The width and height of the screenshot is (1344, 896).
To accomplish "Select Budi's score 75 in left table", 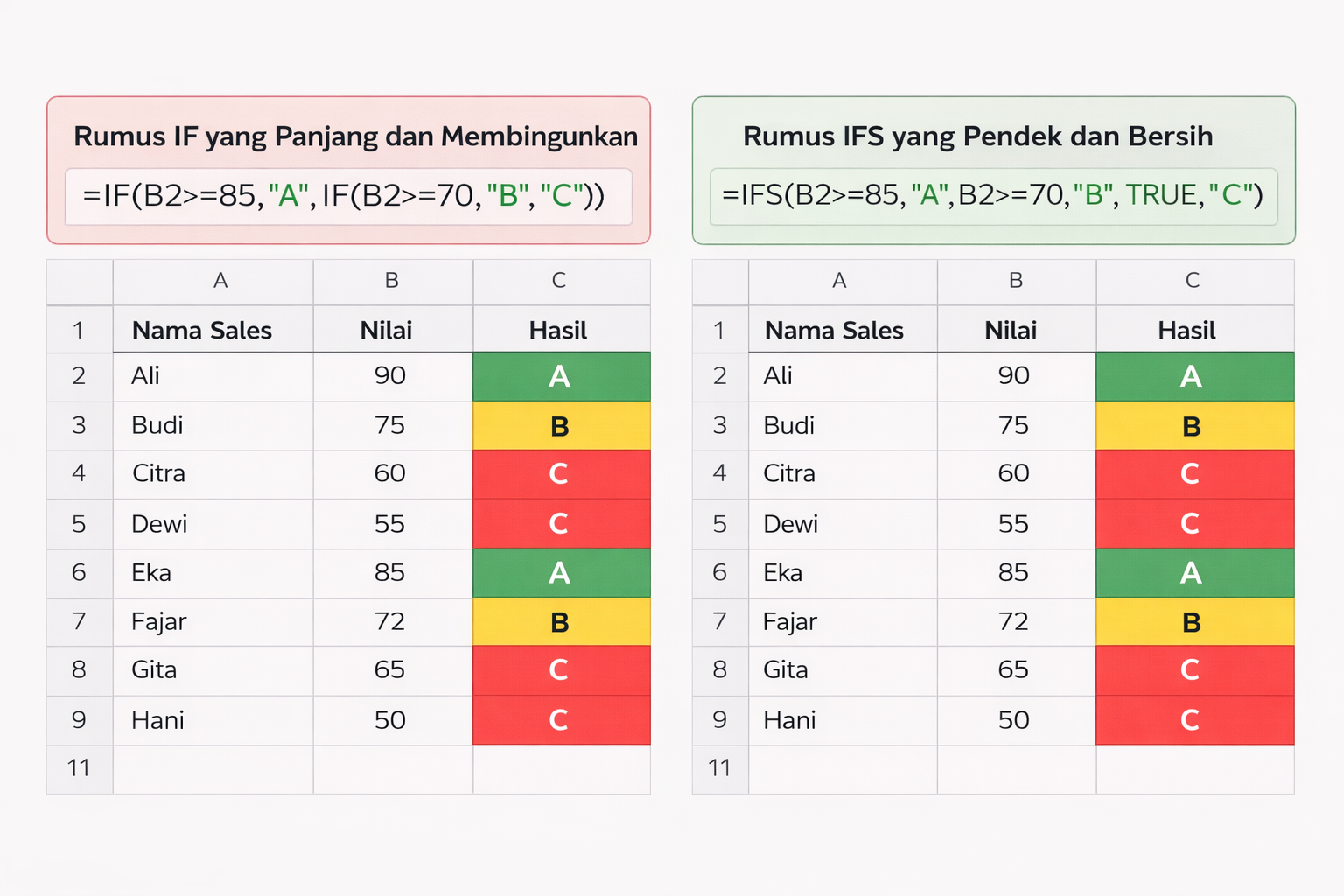I will (391, 426).
